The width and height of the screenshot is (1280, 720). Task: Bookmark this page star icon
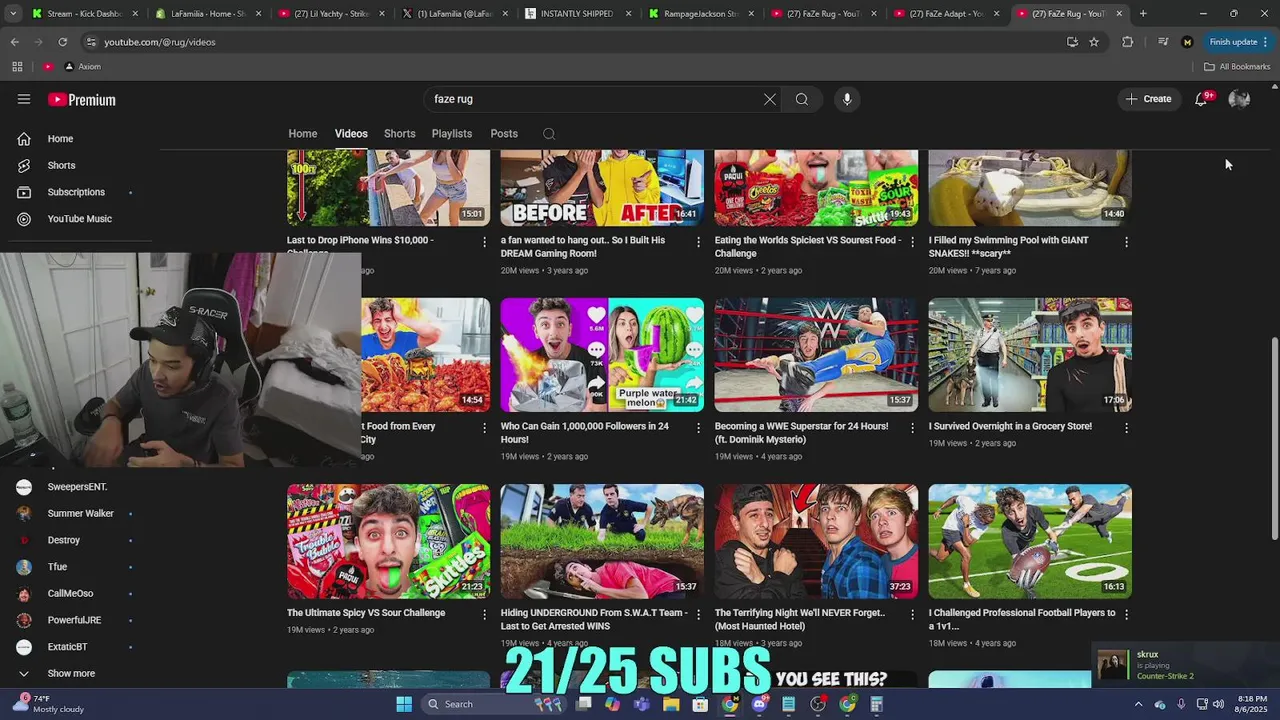click(1094, 42)
